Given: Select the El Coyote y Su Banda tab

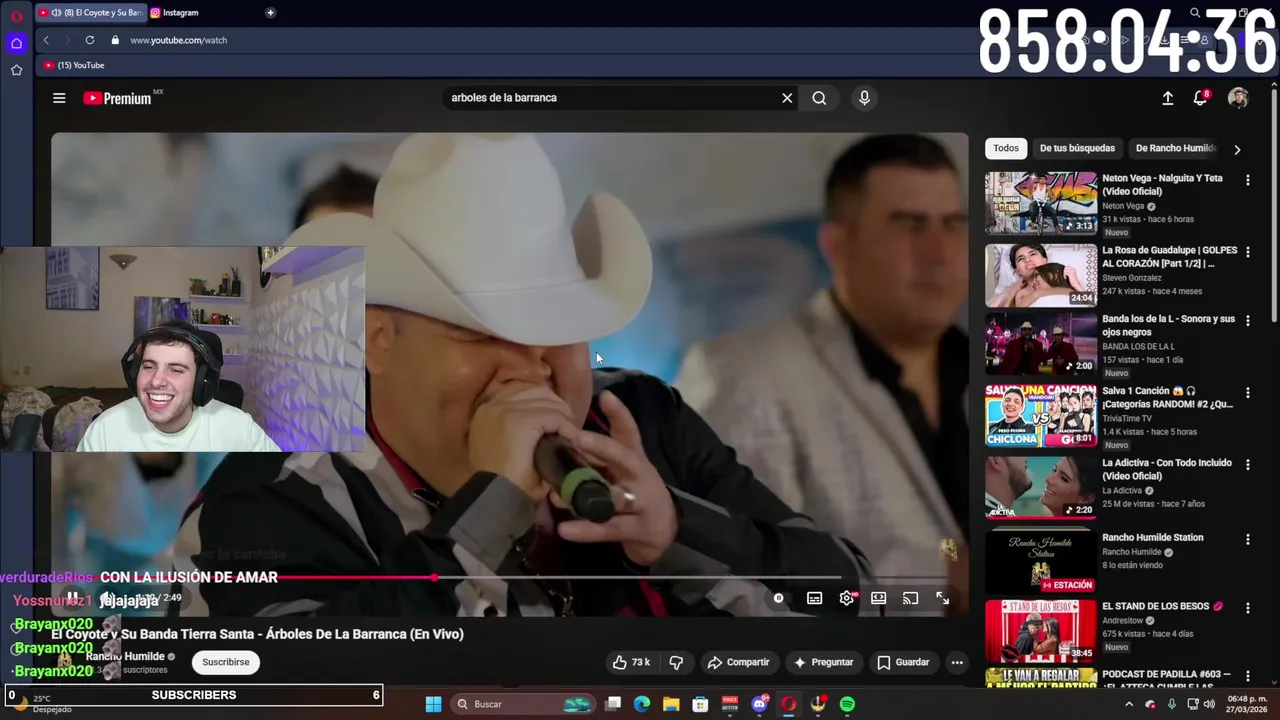Looking at the screenshot, I should pyautogui.click(x=90, y=13).
